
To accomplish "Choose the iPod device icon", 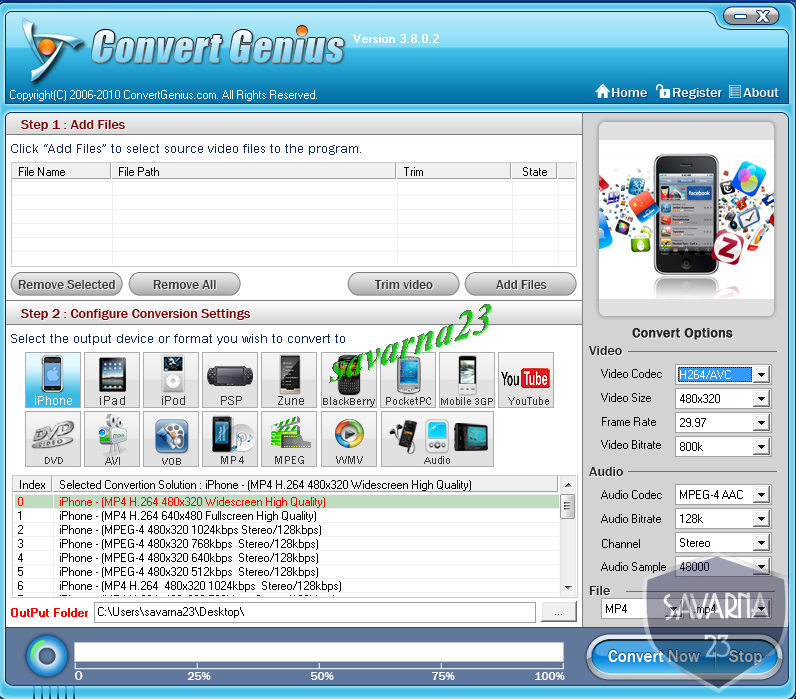I will pyautogui.click(x=171, y=380).
